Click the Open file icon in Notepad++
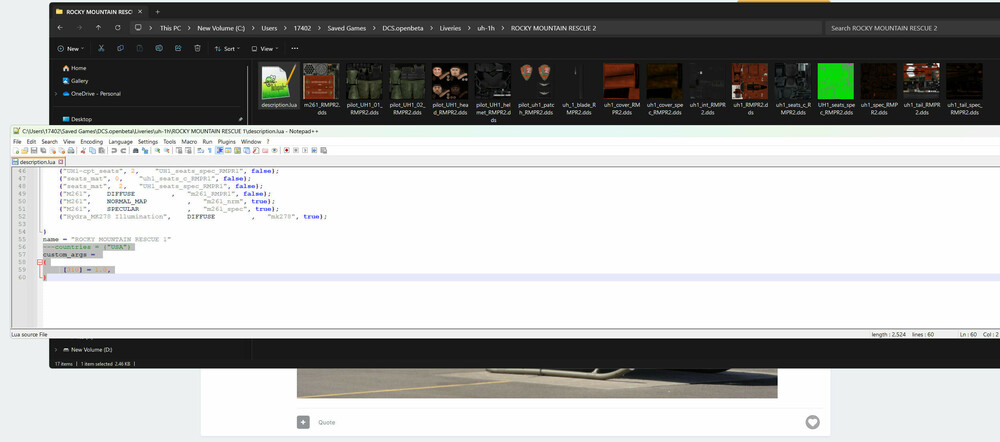This screenshot has width=1000, height=442. [x=25, y=151]
